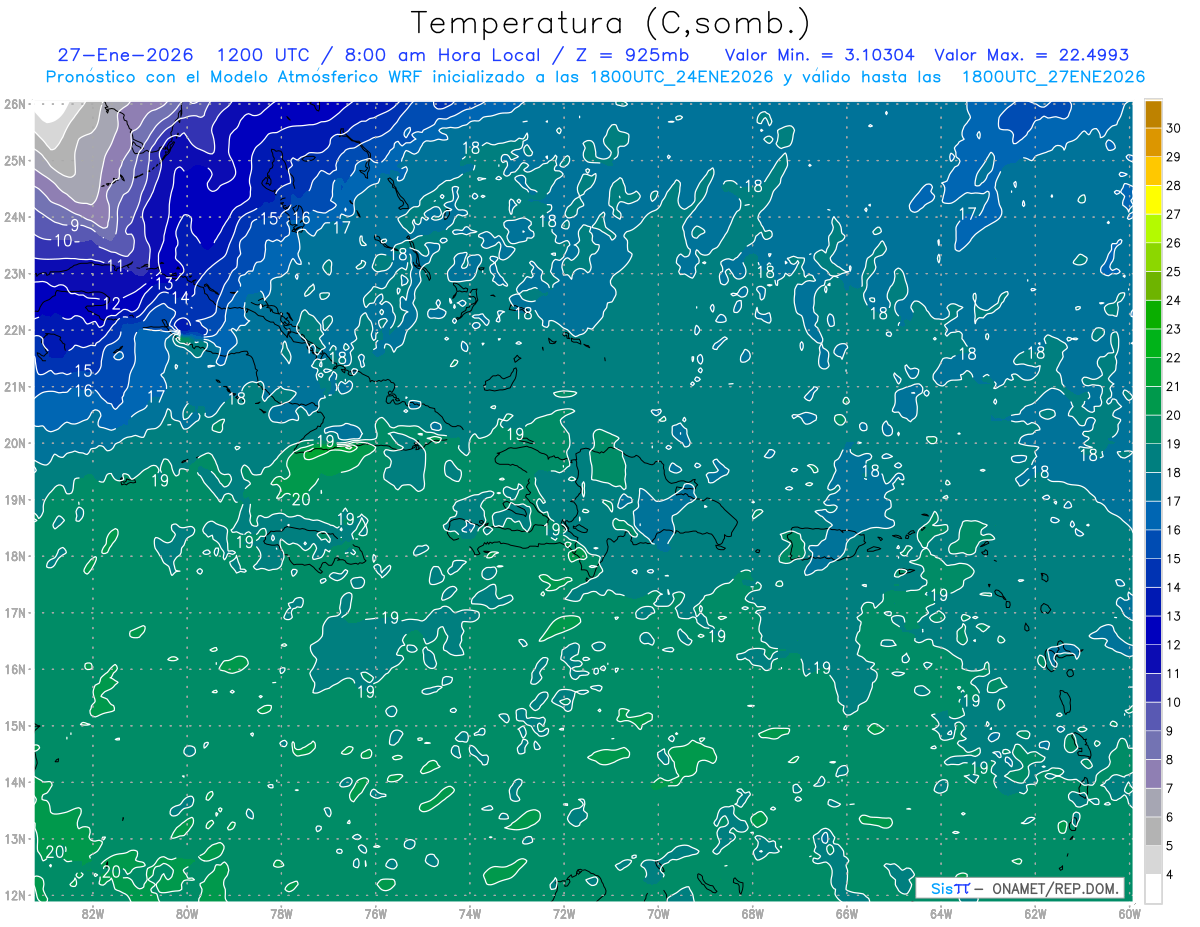Click the contour label 14 on the map
This screenshot has width=1200, height=927.
coord(180,297)
